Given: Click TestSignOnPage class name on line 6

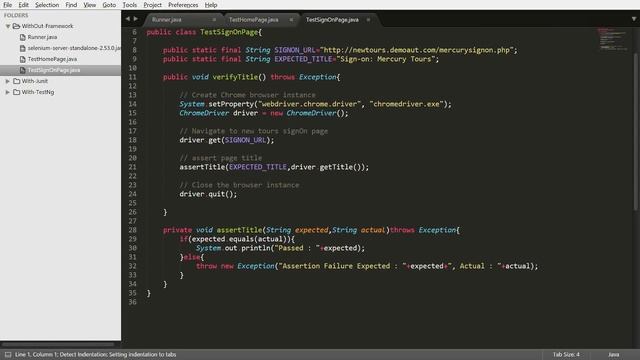Looking at the screenshot, I should coord(229,32).
